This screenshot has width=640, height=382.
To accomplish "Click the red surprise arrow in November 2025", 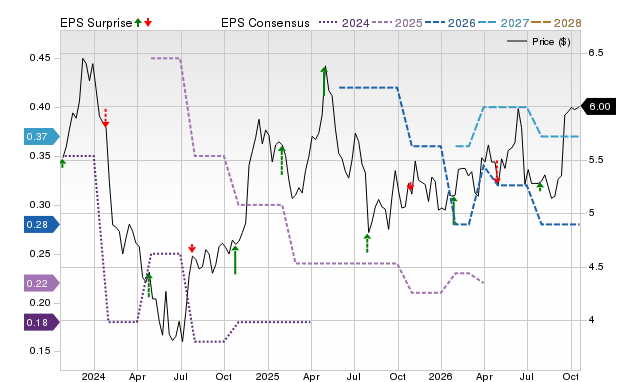I will tap(410, 187).
